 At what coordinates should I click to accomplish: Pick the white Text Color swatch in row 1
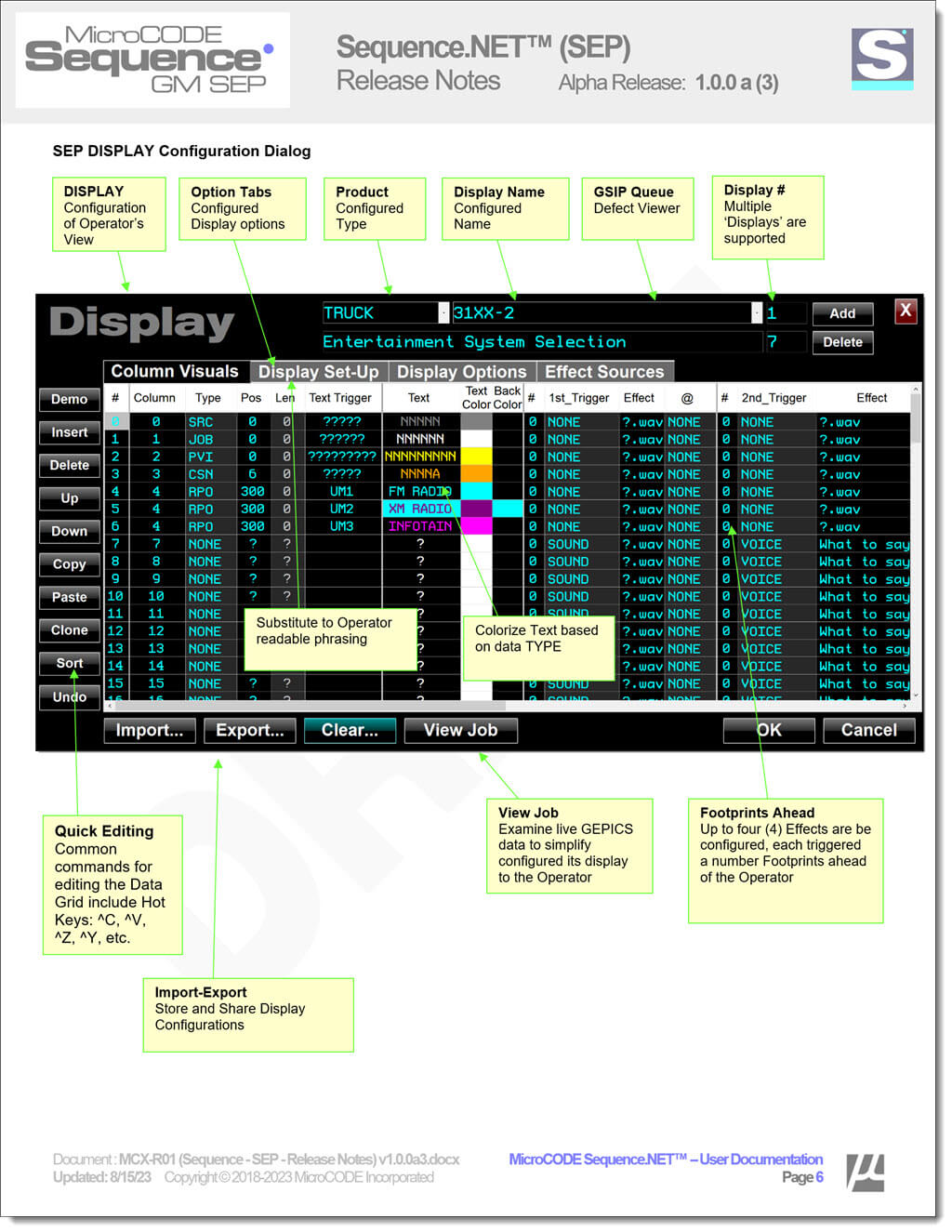click(x=476, y=439)
